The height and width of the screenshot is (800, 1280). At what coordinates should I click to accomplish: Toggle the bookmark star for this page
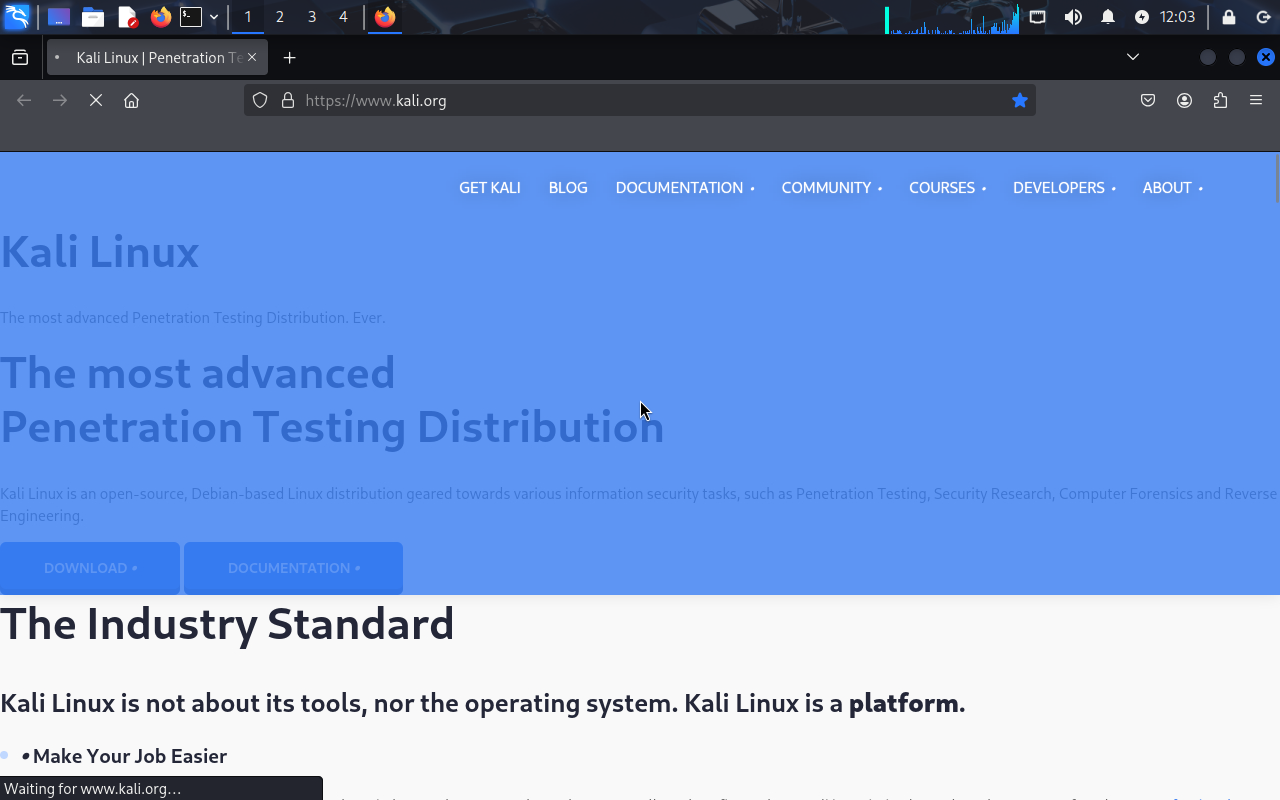[1020, 100]
